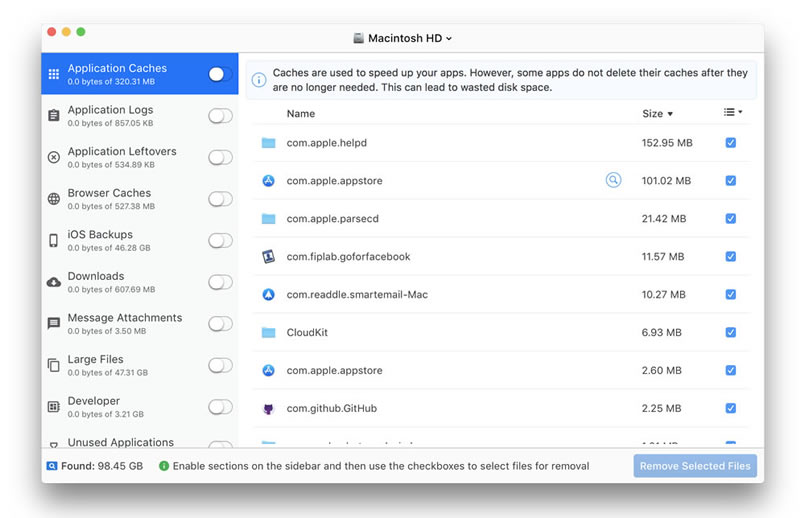805x518 pixels.
Task: Click the CloudKit folder icon
Action: [x=268, y=333]
